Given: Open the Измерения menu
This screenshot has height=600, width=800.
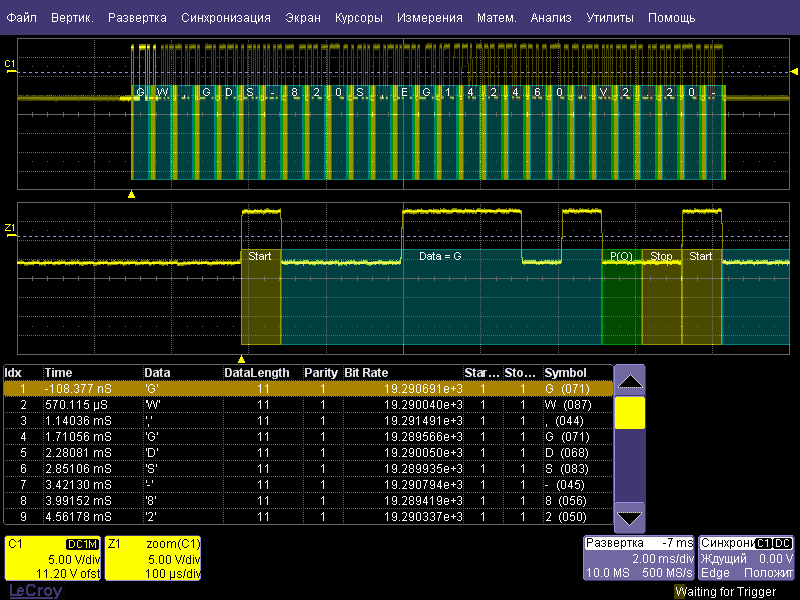Looking at the screenshot, I should [429, 18].
